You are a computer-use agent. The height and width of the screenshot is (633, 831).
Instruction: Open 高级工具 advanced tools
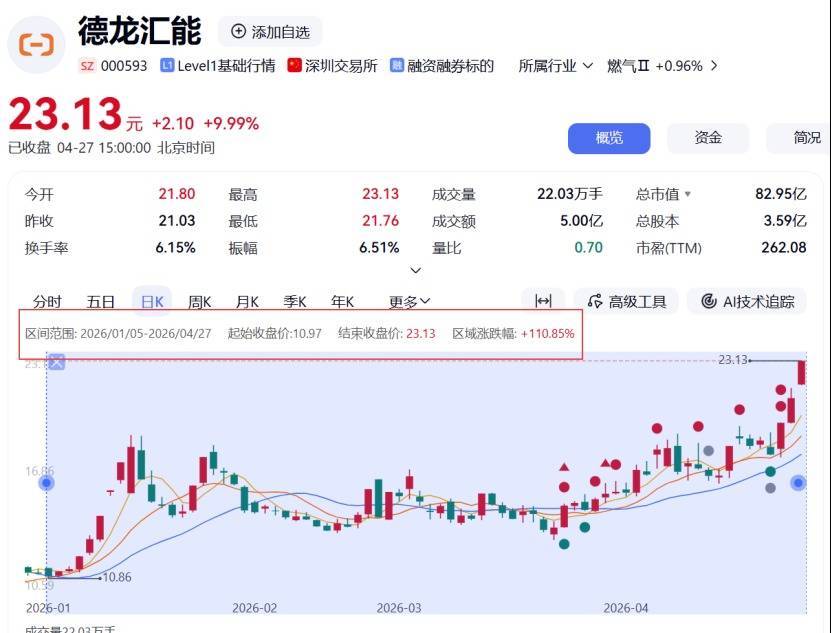point(627,301)
